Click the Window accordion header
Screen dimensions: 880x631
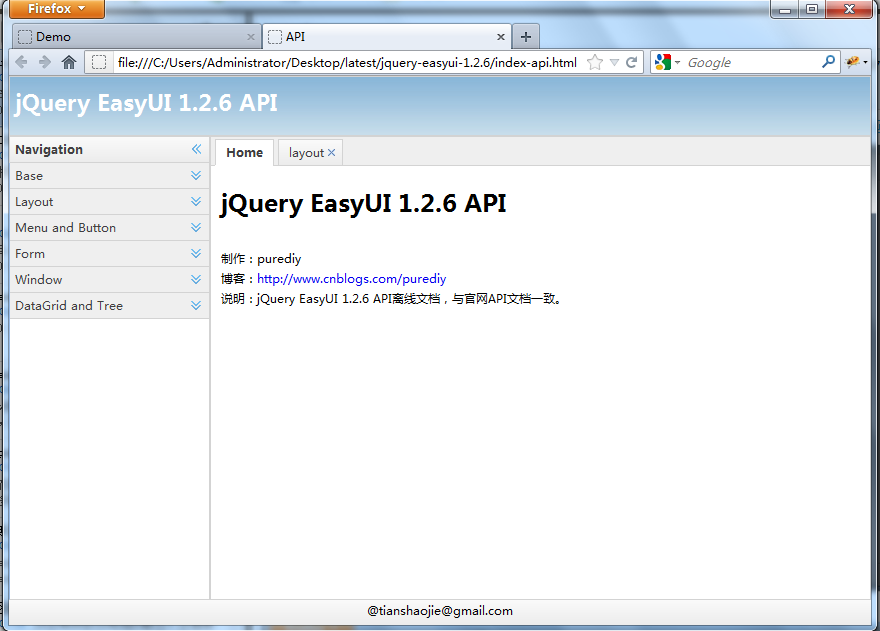point(109,280)
